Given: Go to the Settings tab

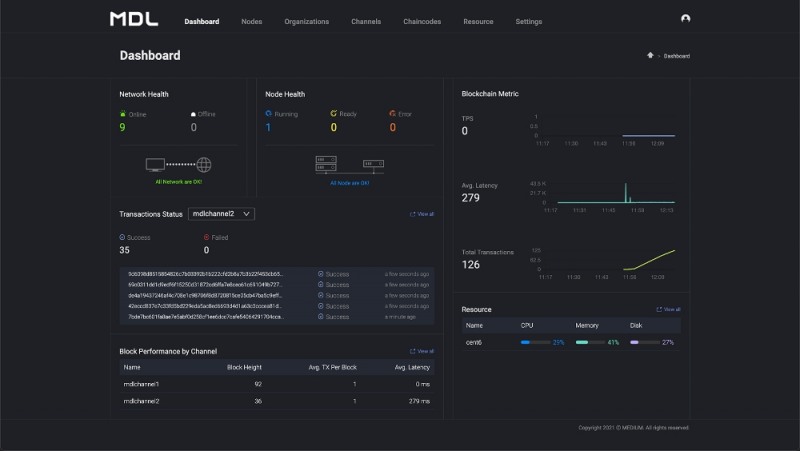Looking at the screenshot, I should (x=529, y=21).
